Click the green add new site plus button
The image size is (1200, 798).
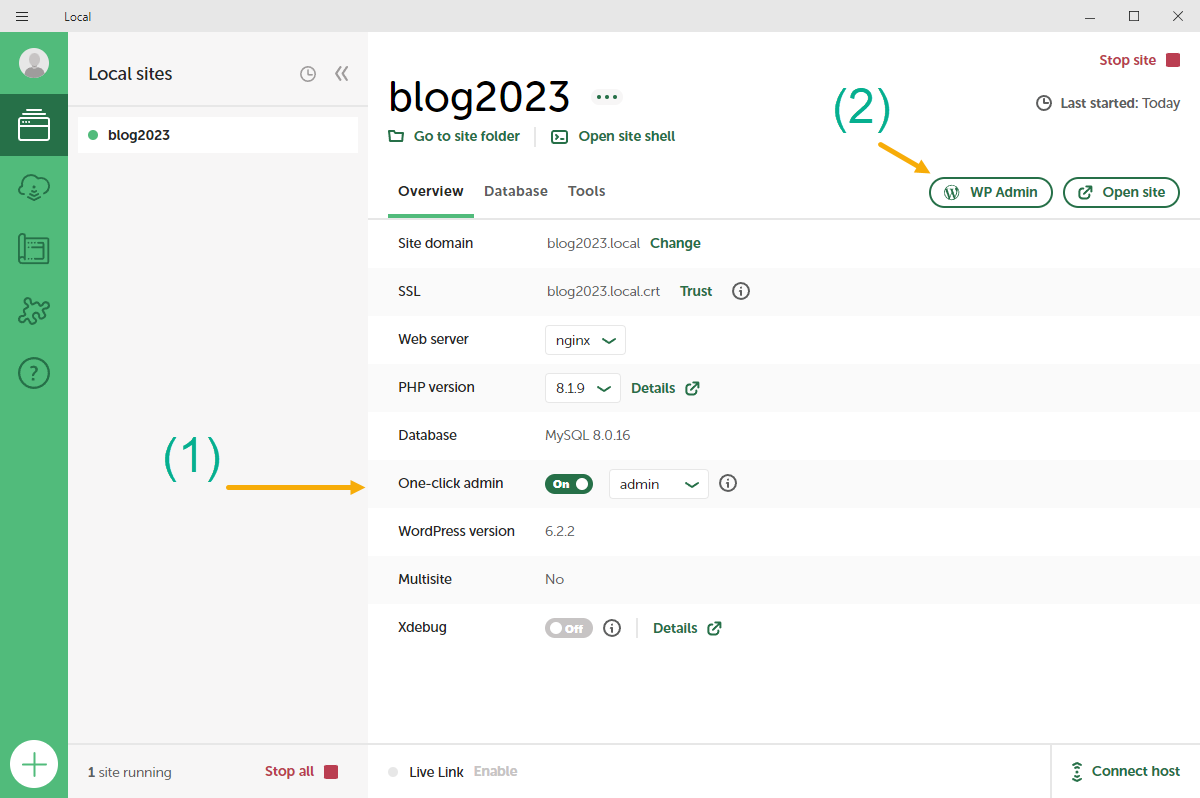[x=34, y=765]
